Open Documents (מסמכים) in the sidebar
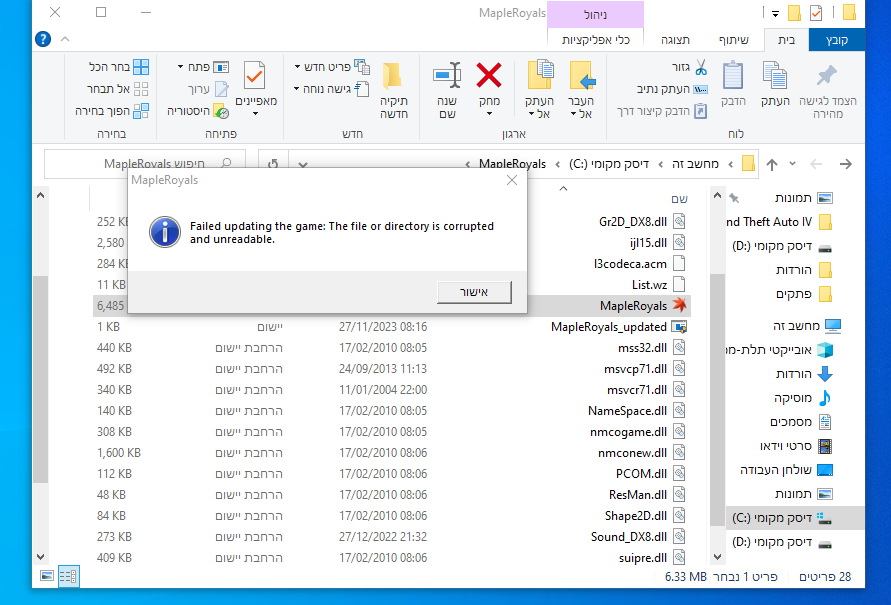 [x=800, y=422]
